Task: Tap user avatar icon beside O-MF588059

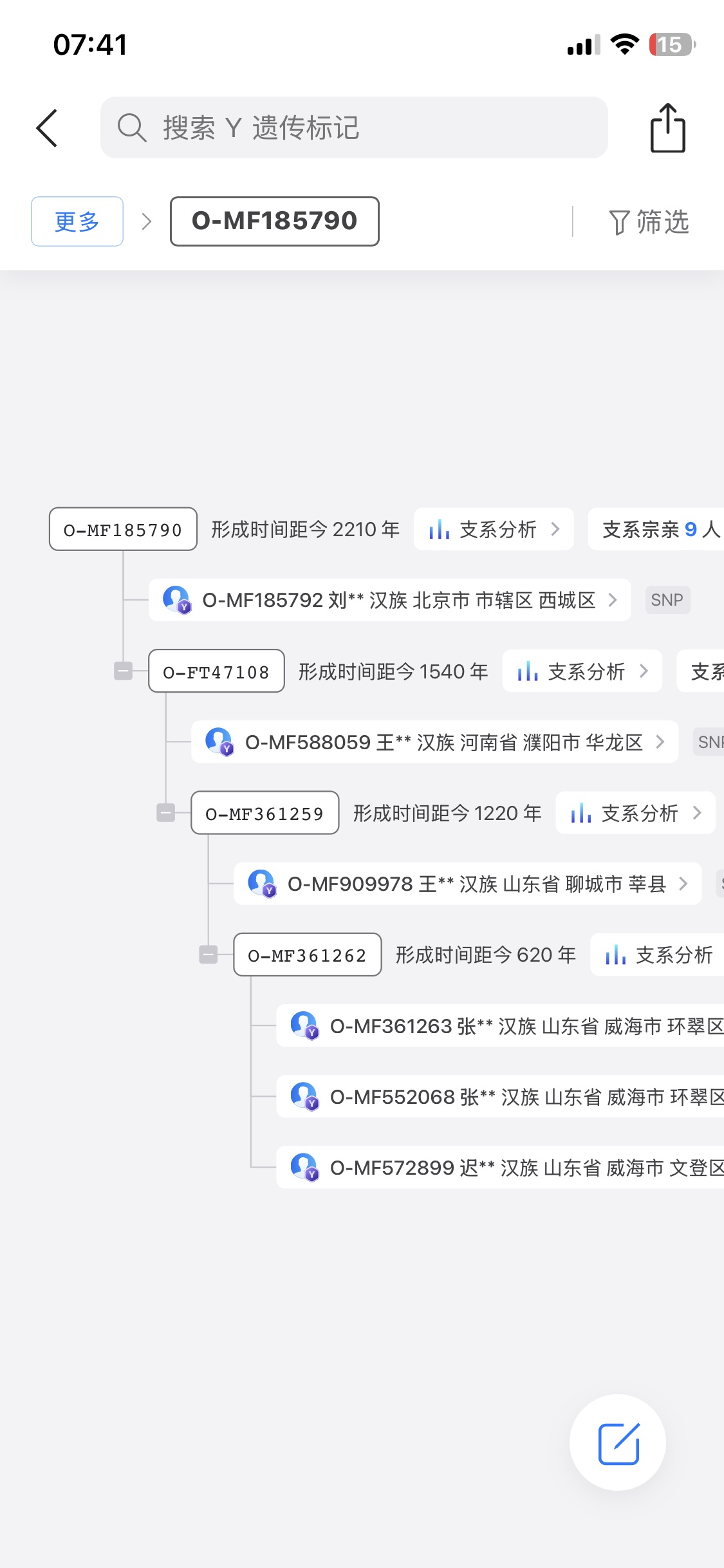Action: [219, 742]
